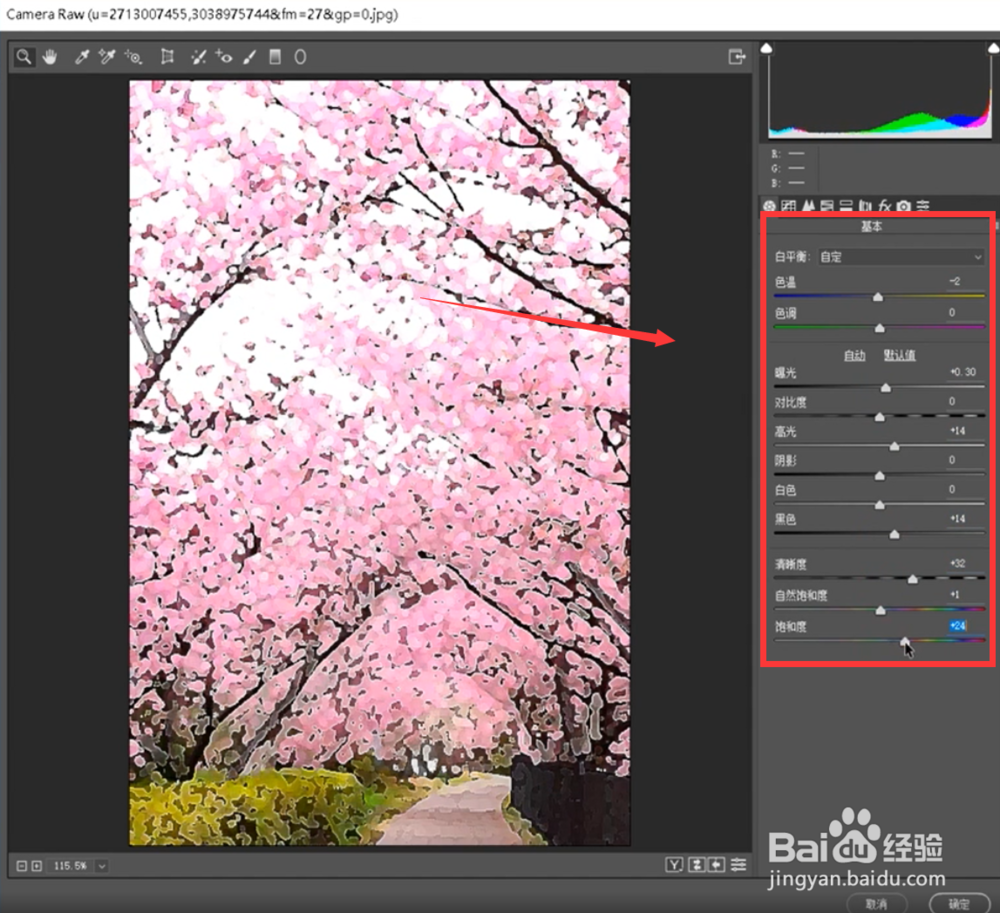Click the zoom out minus button
1000x913 pixels.
tap(21, 866)
